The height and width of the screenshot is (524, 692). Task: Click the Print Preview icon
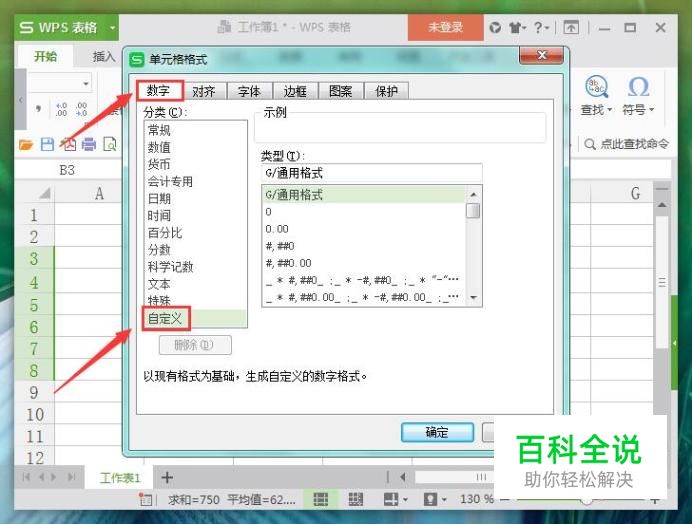tap(110, 144)
